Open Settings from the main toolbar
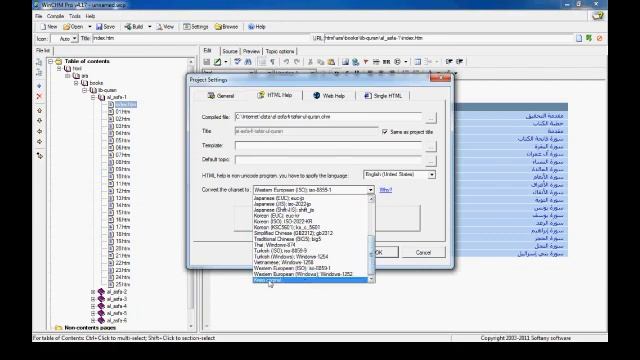The width and height of the screenshot is (640, 360). [x=196, y=27]
